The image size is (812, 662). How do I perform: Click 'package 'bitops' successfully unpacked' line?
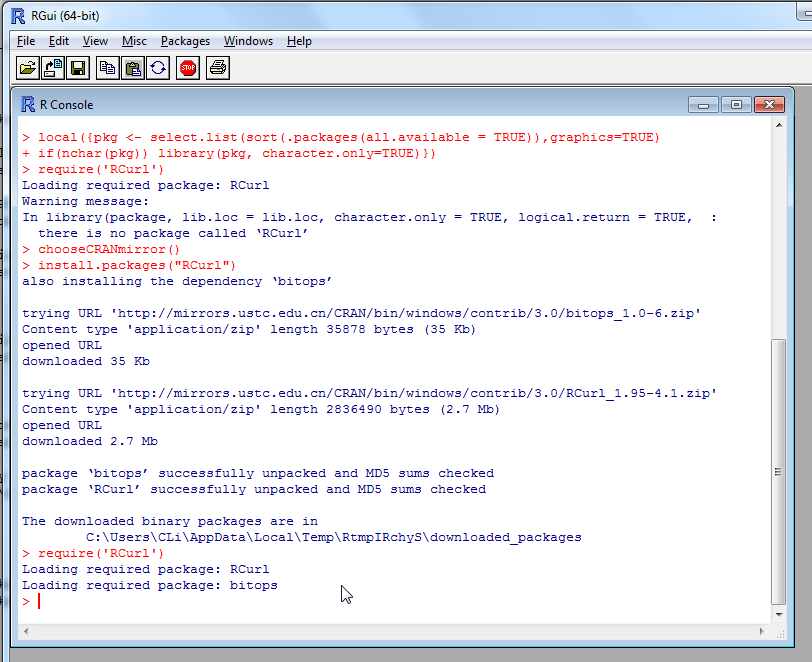coord(258,473)
